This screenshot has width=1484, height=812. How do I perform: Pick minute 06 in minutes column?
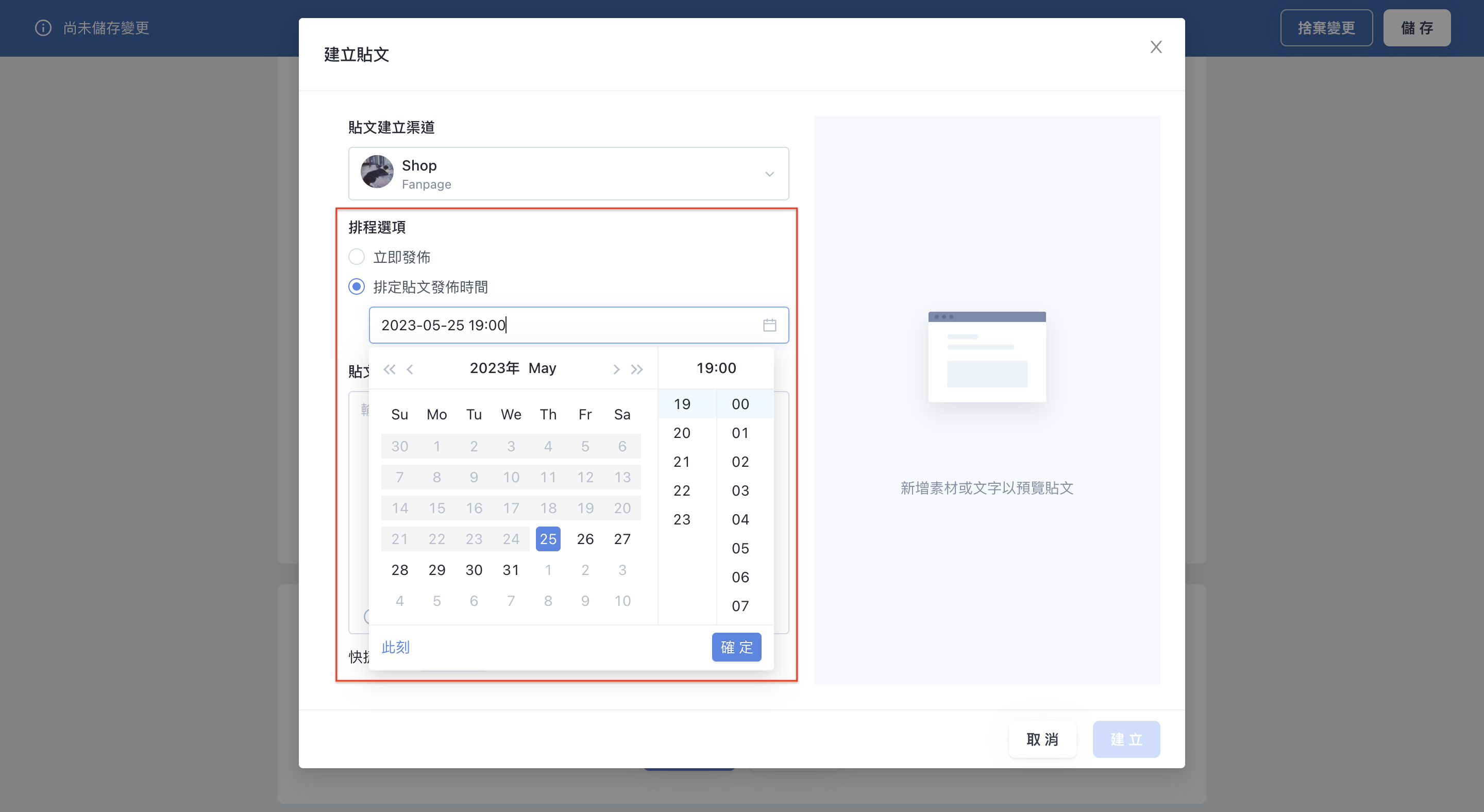click(x=745, y=577)
